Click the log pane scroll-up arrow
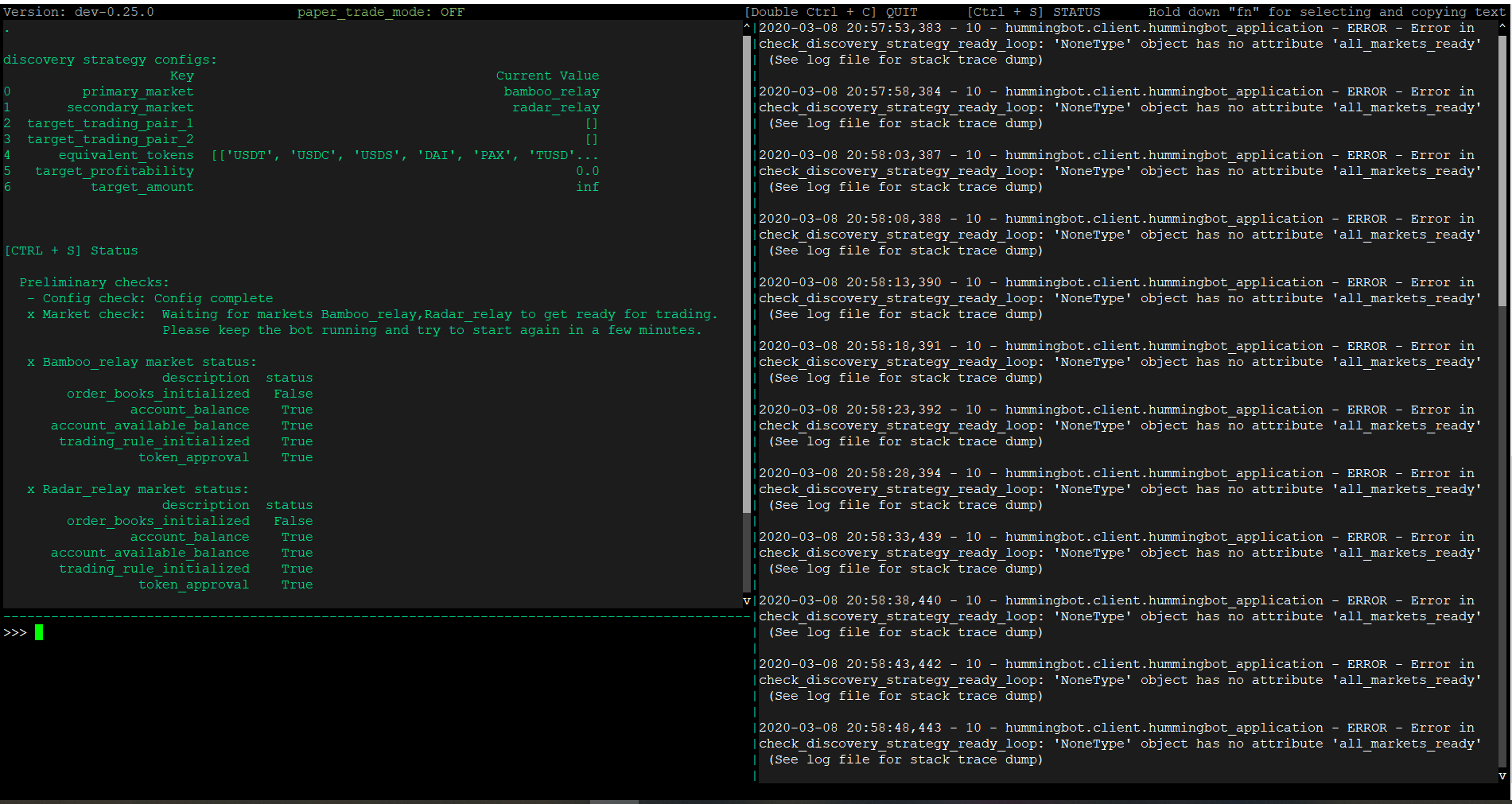This screenshot has height=804, width=1512. 1502,27
